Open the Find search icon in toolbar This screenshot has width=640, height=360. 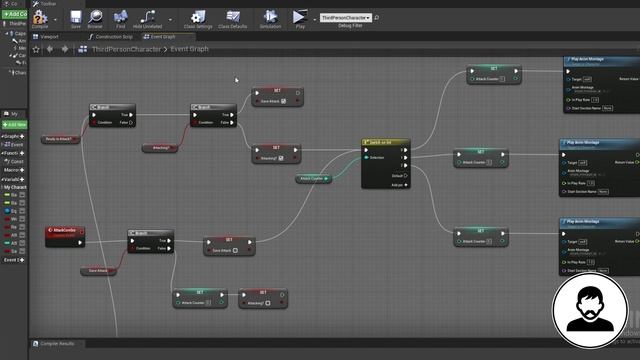click(x=120, y=18)
